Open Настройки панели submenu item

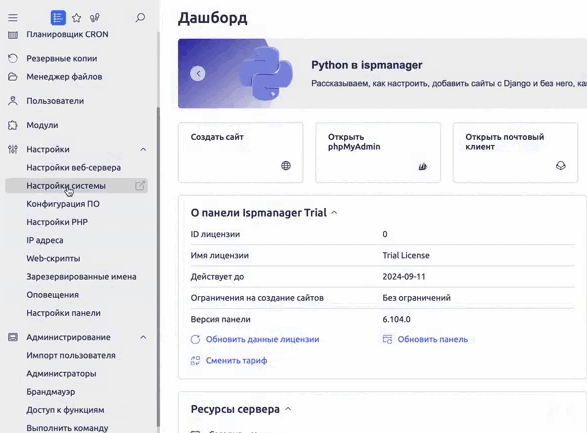(63, 313)
